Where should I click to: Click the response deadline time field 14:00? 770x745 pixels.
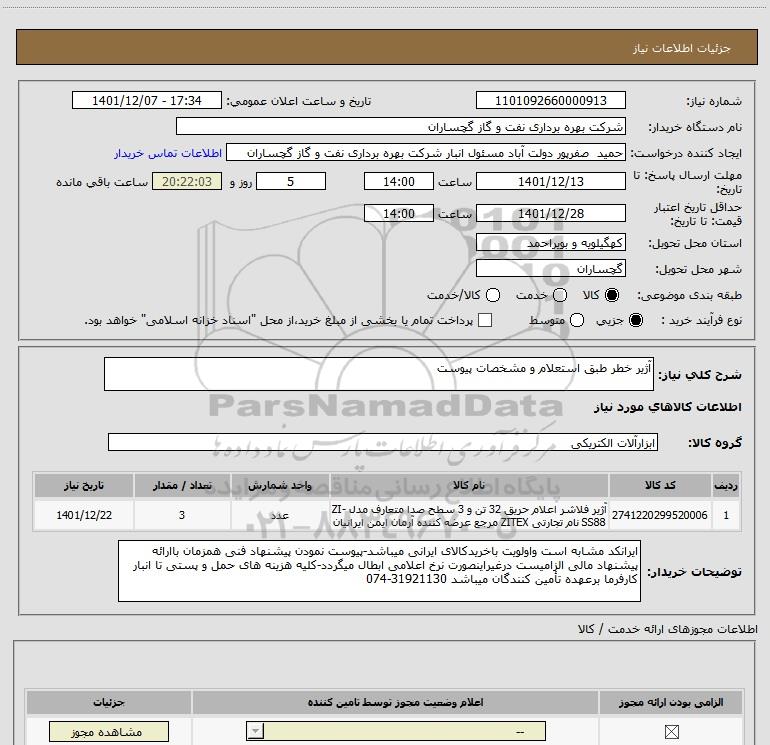pos(399,181)
